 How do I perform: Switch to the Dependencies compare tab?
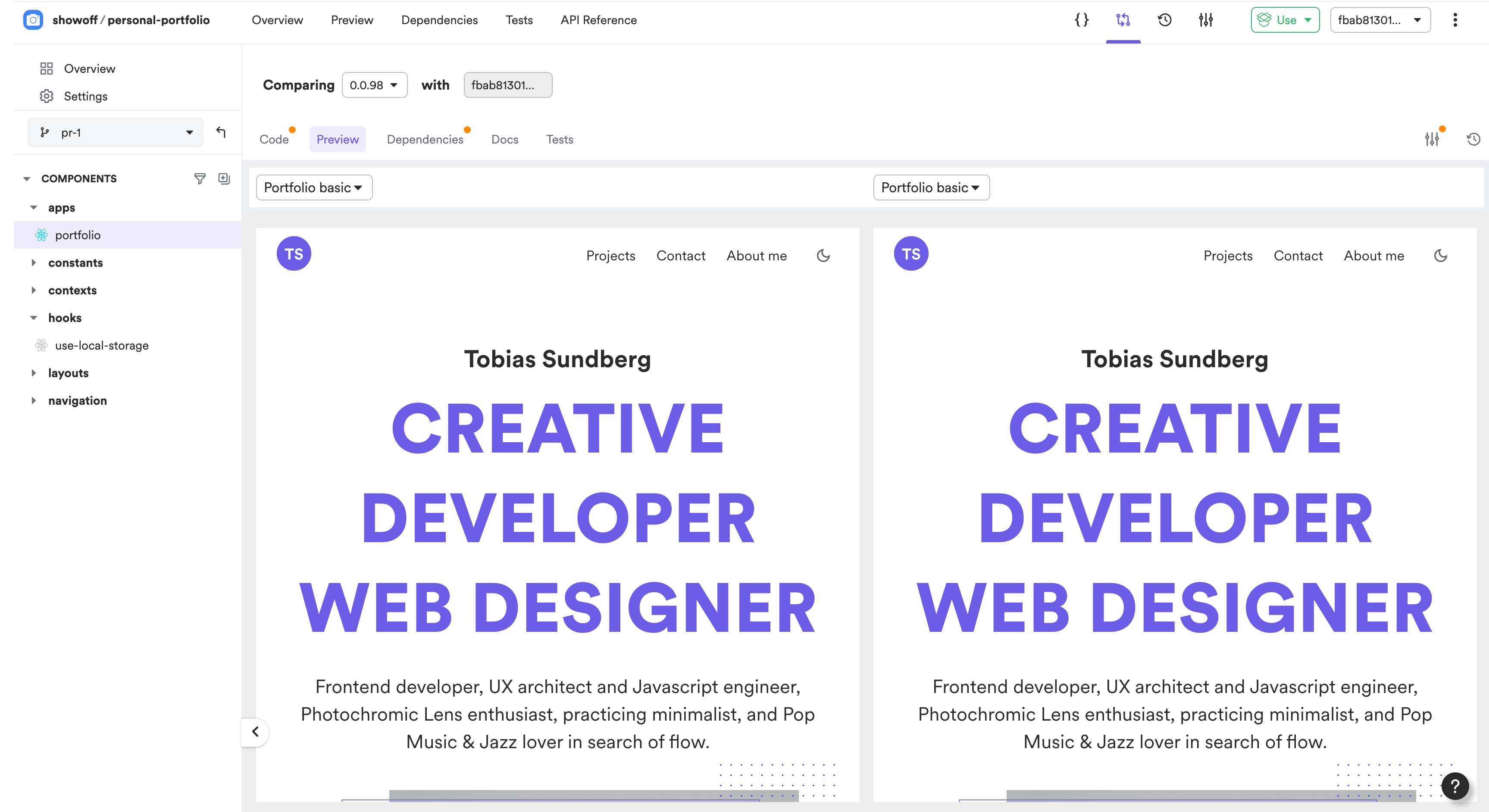(x=425, y=139)
